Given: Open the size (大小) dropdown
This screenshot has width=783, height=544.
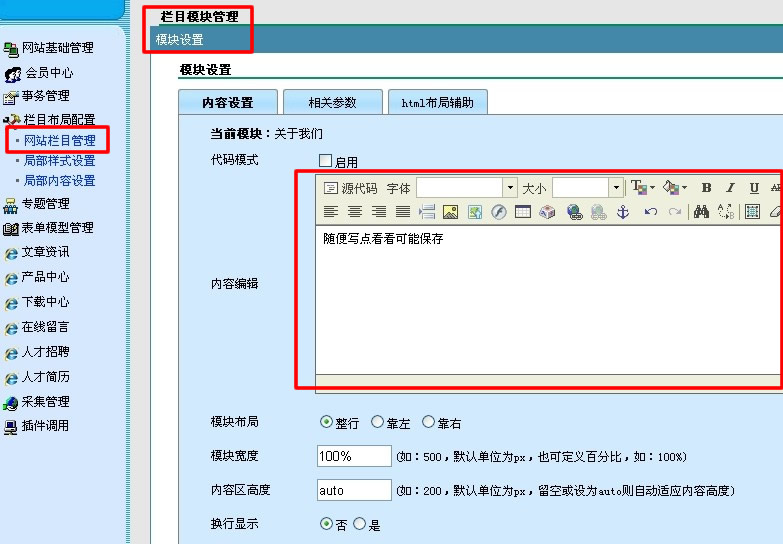Looking at the screenshot, I should (x=616, y=188).
